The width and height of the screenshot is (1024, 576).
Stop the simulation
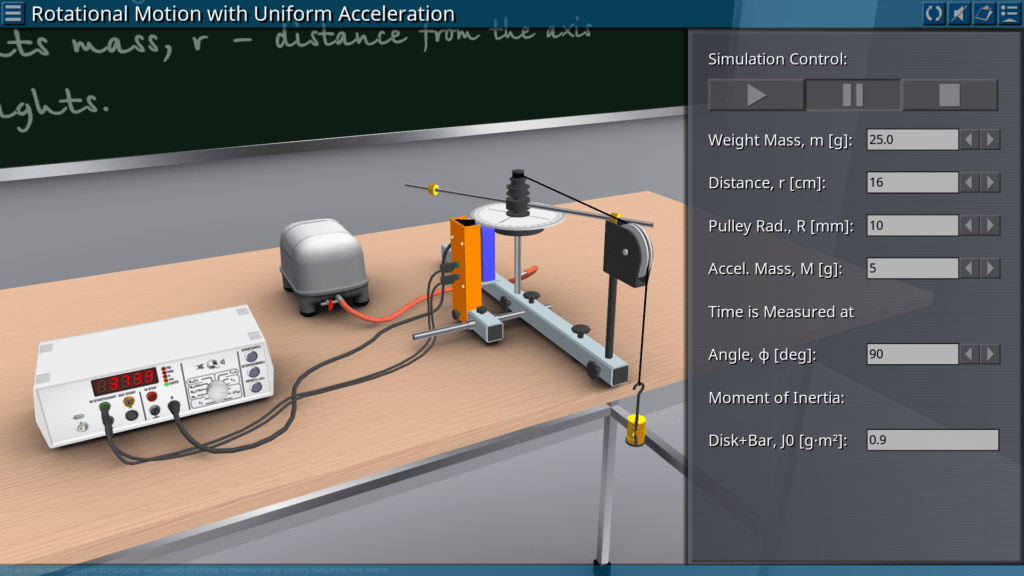point(949,95)
